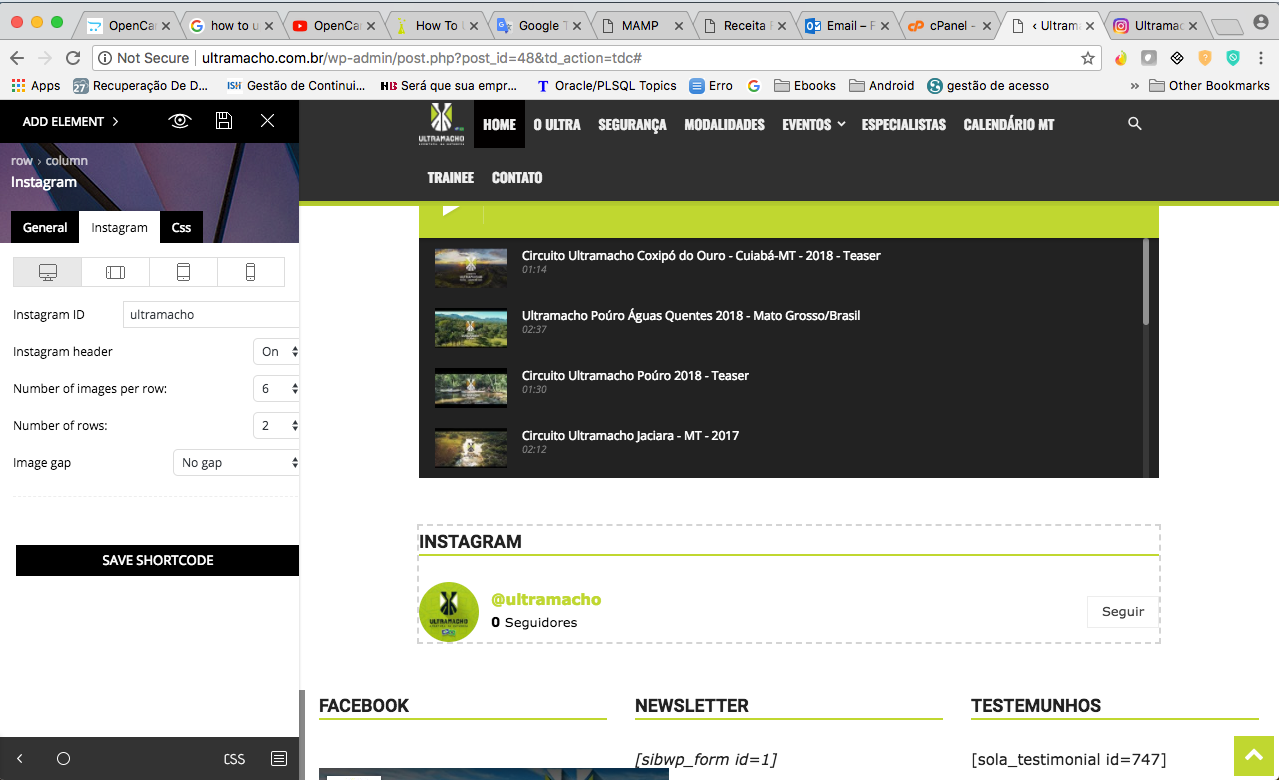This screenshot has width=1279, height=780.
Task: Show more bookmarks chevron
Action: coord(1134,86)
